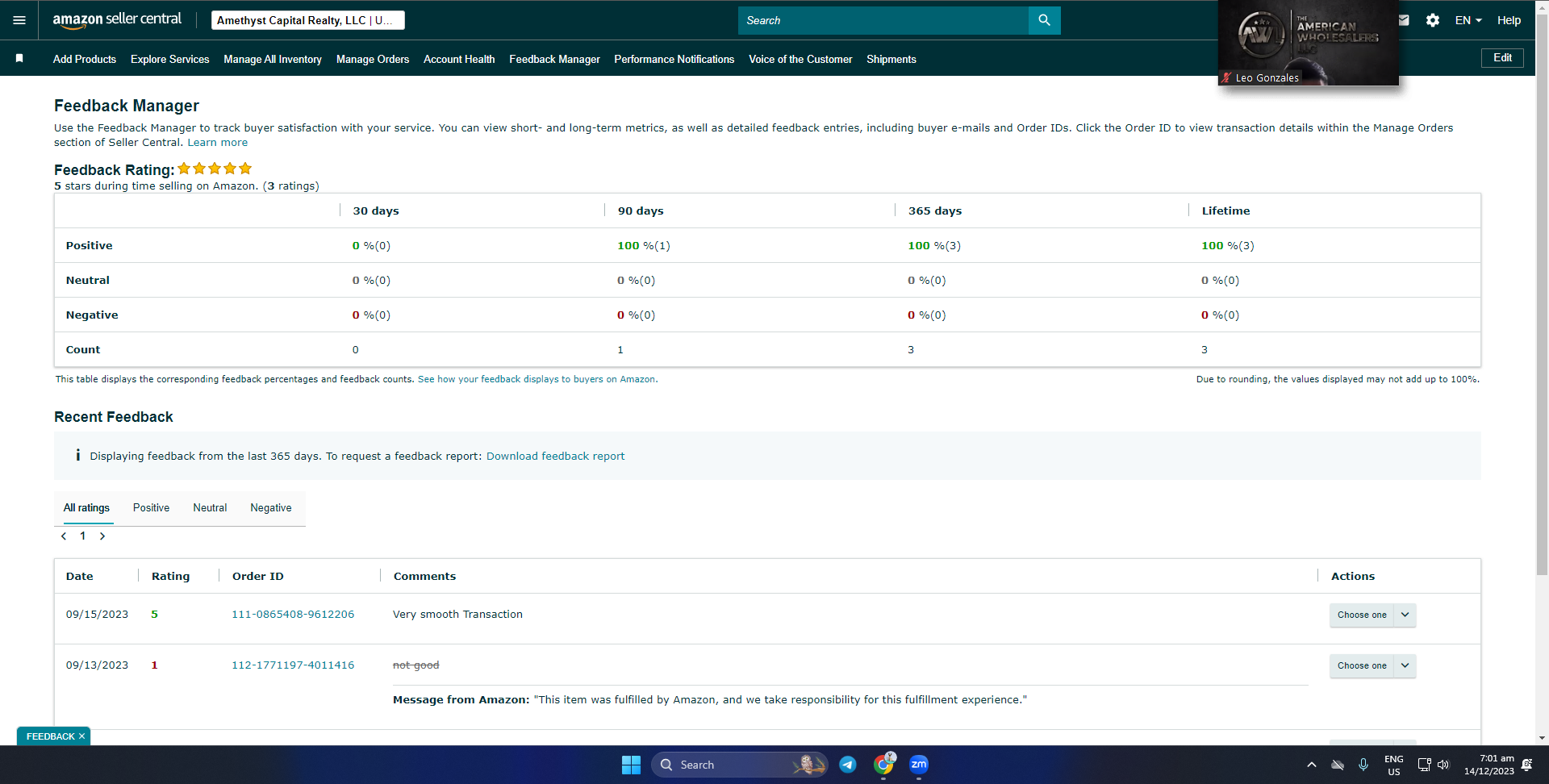Click page number 1 in pagination
Image resolution: width=1549 pixels, height=784 pixels.
(82, 536)
